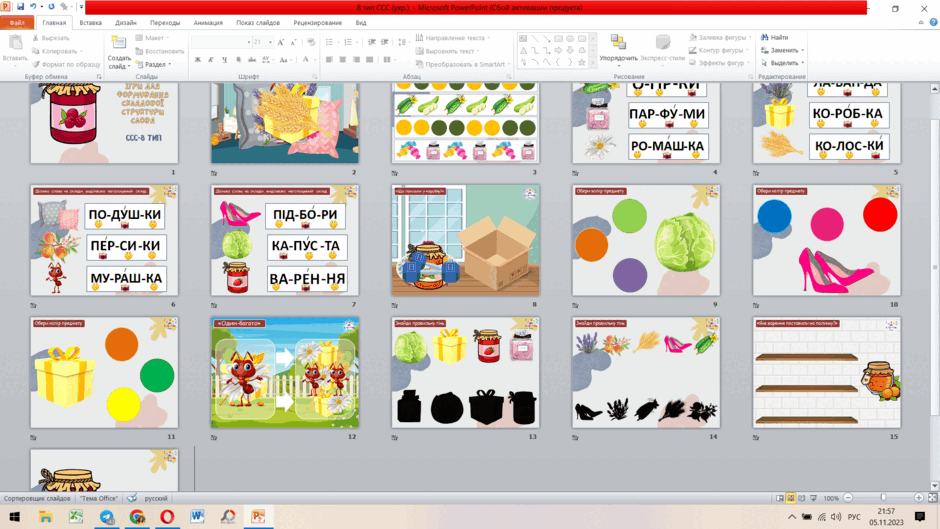Screen dimensions: 940x529
Task: Select slide 8 with the cardboard box
Action: click(465, 240)
